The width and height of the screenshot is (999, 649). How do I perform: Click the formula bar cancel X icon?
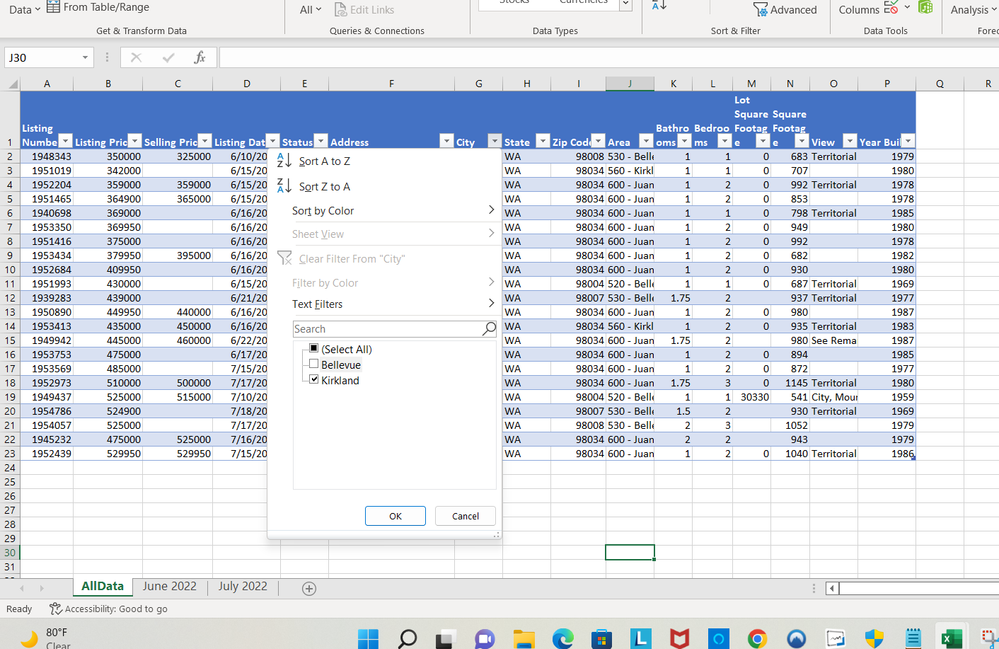136,58
